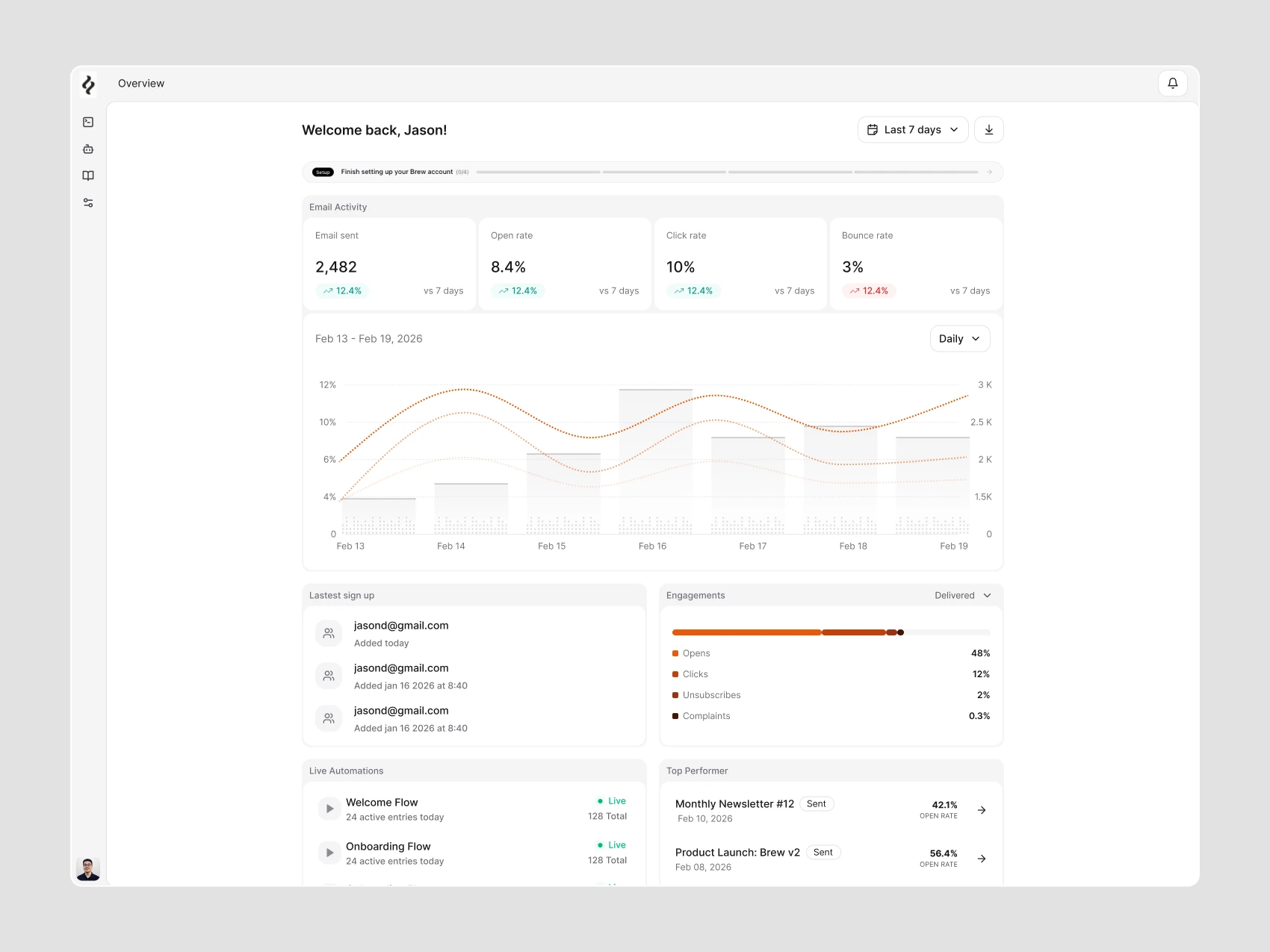Click the 'Welcome back, Jason!' heading

coord(374,130)
